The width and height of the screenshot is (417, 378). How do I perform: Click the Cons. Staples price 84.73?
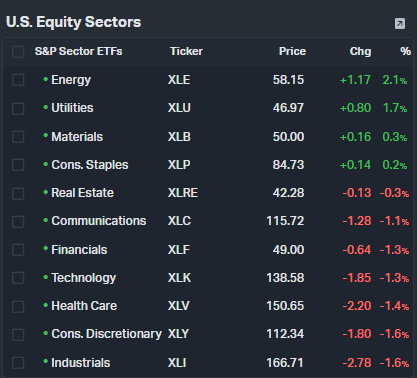tap(288, 165)
